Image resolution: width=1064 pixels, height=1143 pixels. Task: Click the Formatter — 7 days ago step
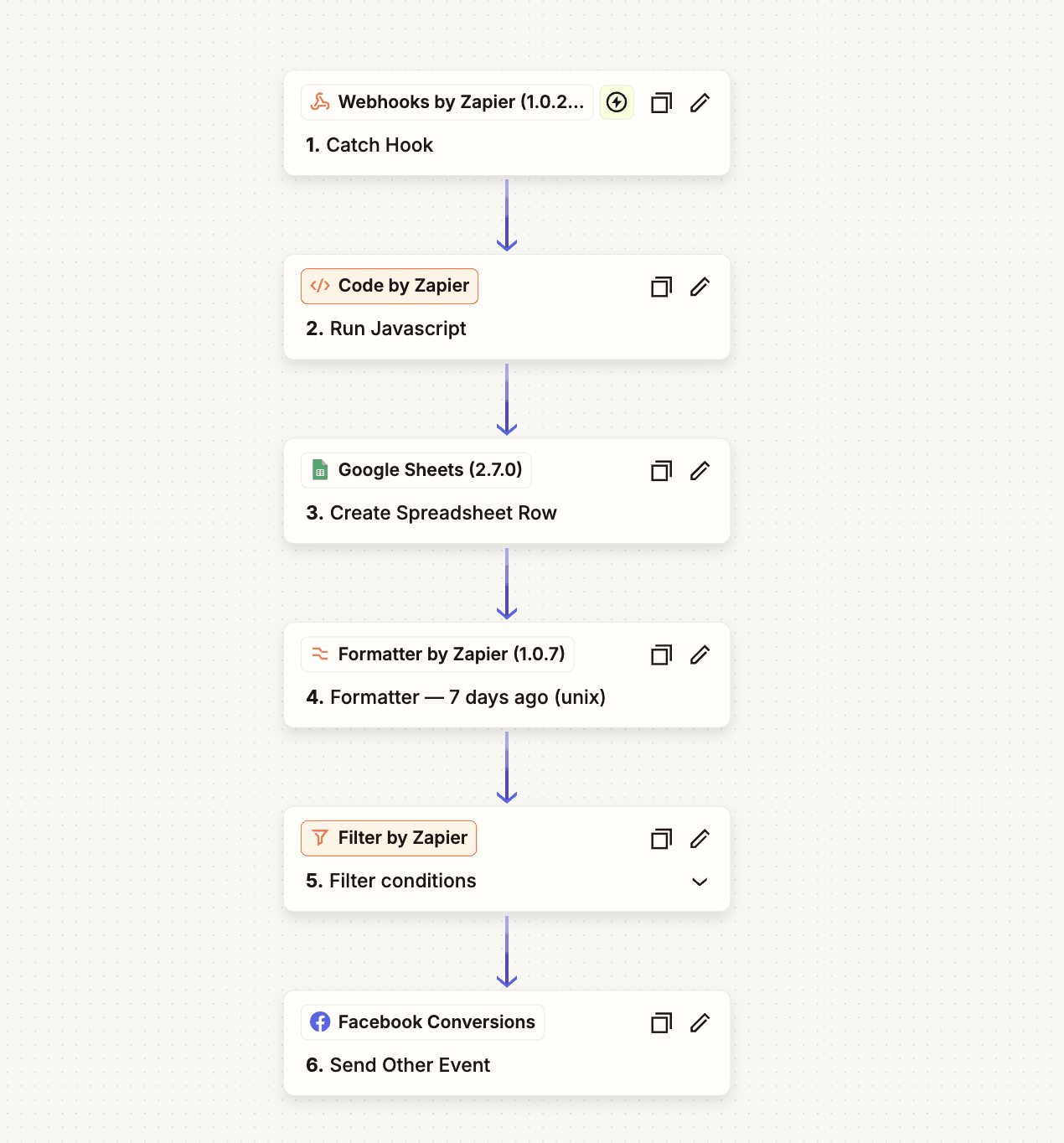tap(467, 696)
